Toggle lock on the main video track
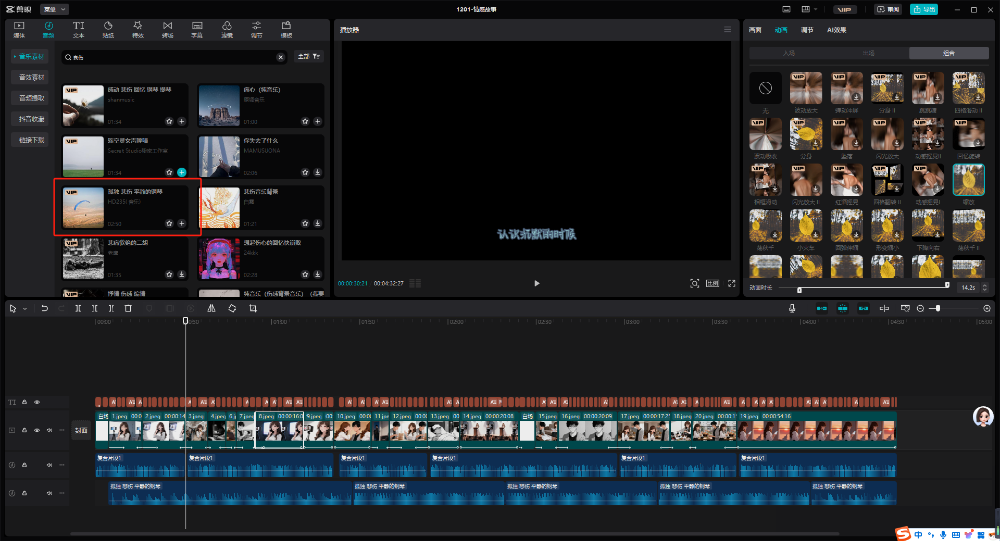Viewport: 1000px width, 541px height. click(x=25, y=430)
